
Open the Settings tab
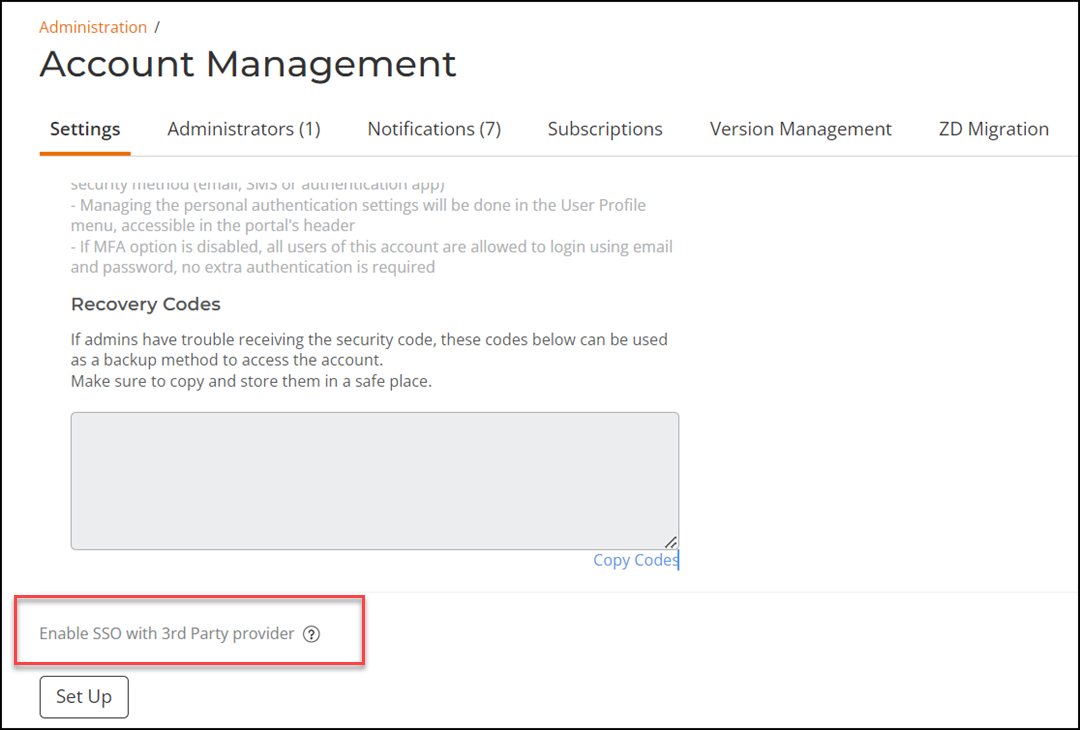pyautogui.click(x=85, y=129)
